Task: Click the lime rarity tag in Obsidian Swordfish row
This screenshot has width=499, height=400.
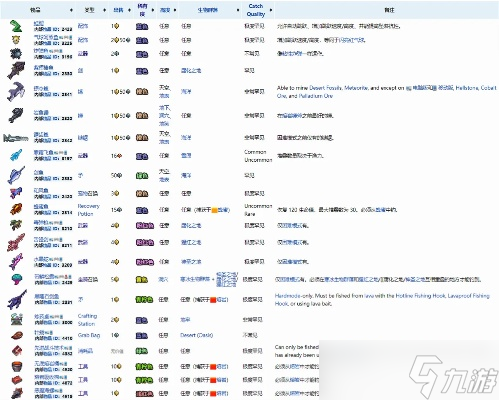Action: (144, 300)
